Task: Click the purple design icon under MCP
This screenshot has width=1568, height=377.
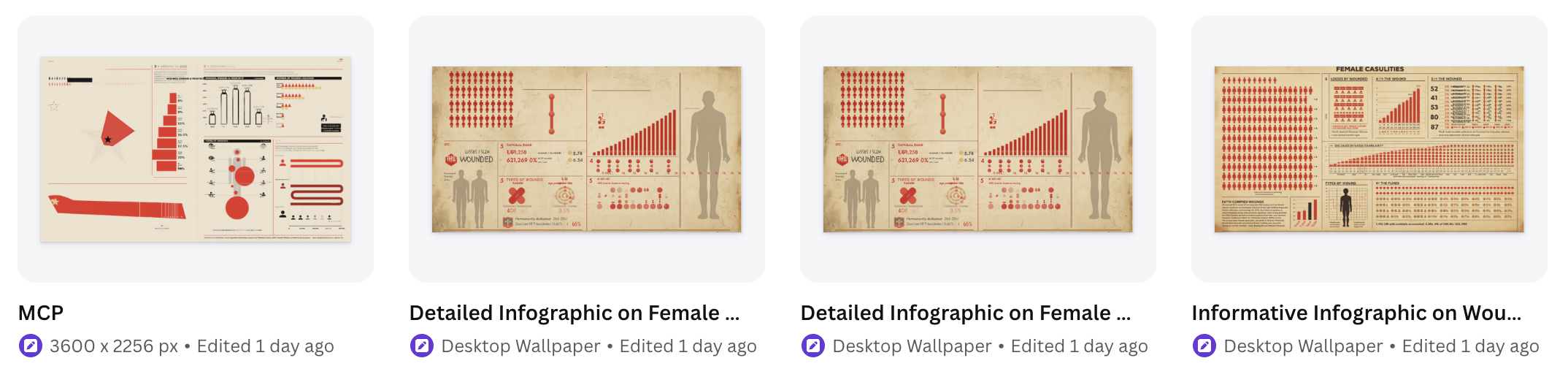Action: point(30,346)
